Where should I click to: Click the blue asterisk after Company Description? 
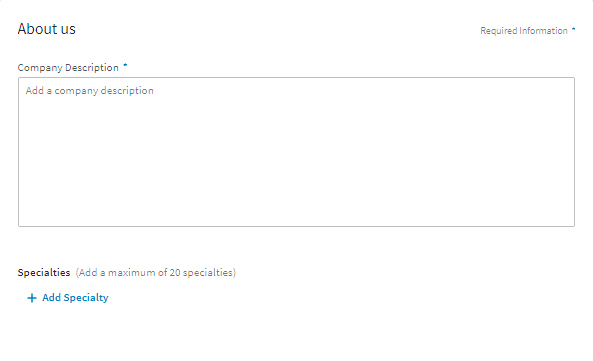coord(125,65)
